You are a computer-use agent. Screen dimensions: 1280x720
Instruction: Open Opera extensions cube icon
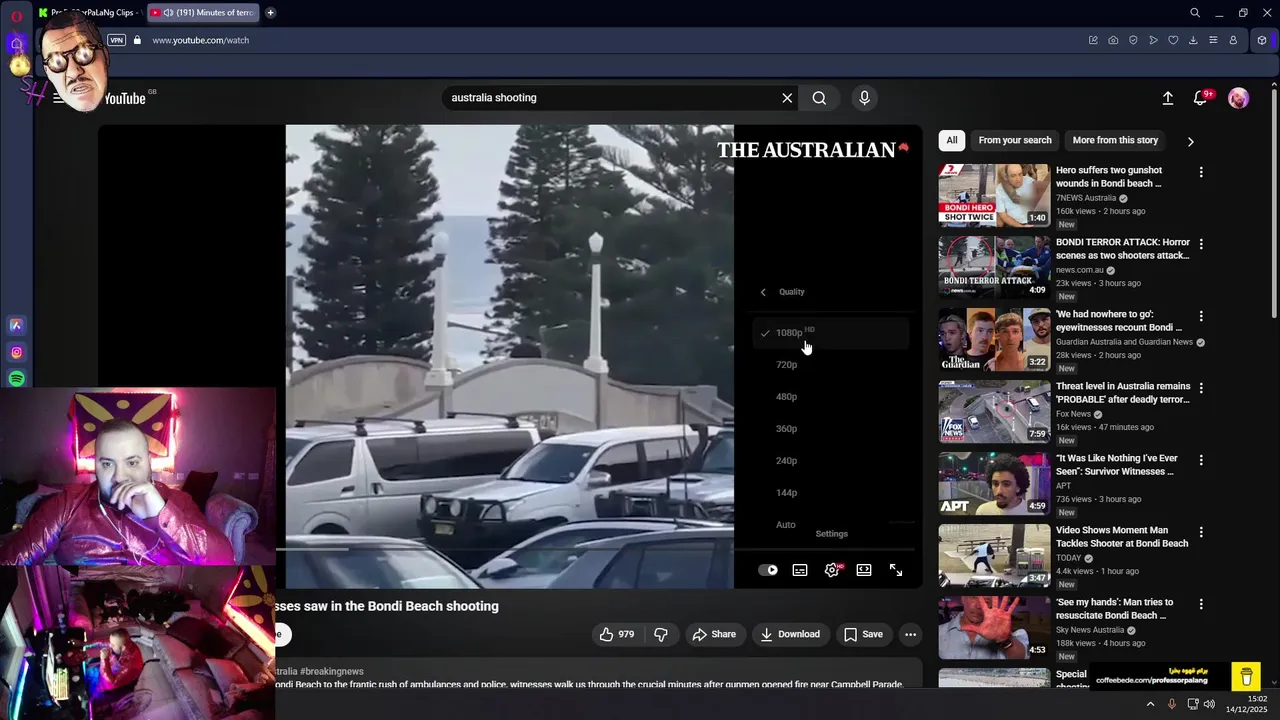(1262, 40)
